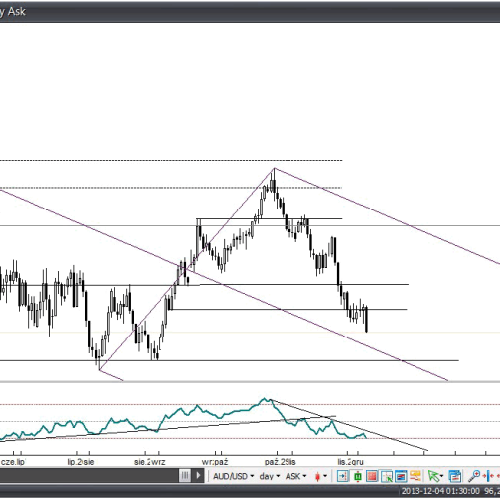Viewport: 500px width, 500px height.
Task: Select the green arrow cursor tool
Action: 433,476
